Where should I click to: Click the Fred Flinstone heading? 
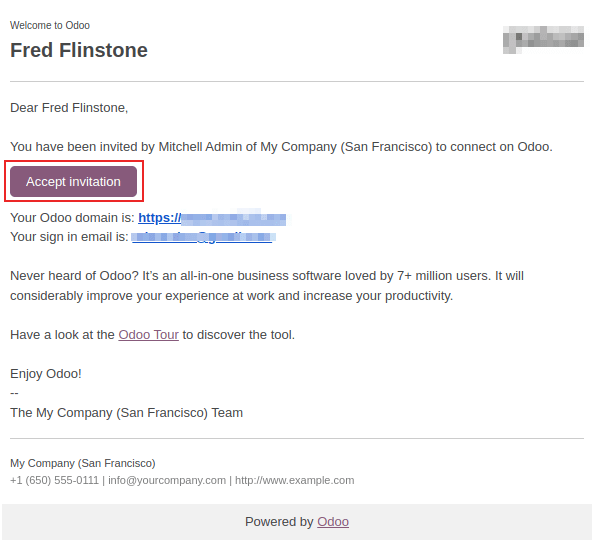[x=79, y=51]
